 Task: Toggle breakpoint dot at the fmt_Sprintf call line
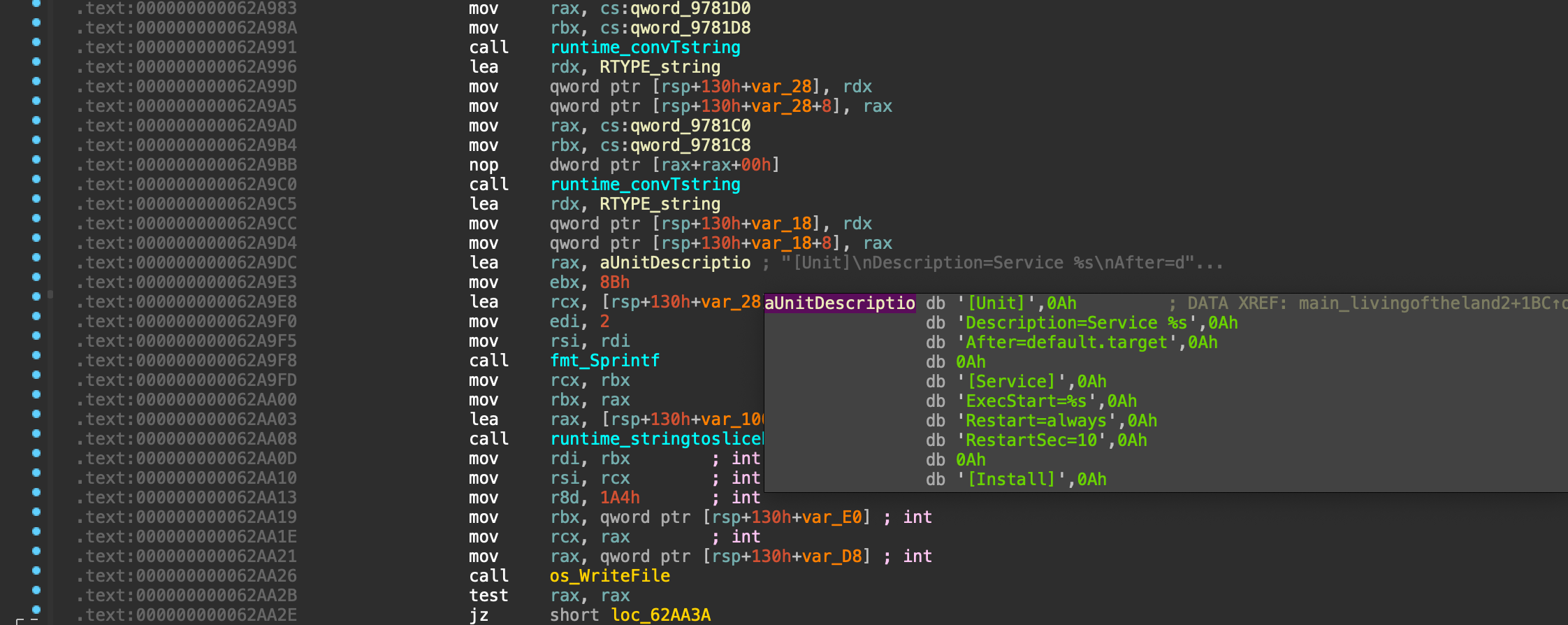click(36, 356)
